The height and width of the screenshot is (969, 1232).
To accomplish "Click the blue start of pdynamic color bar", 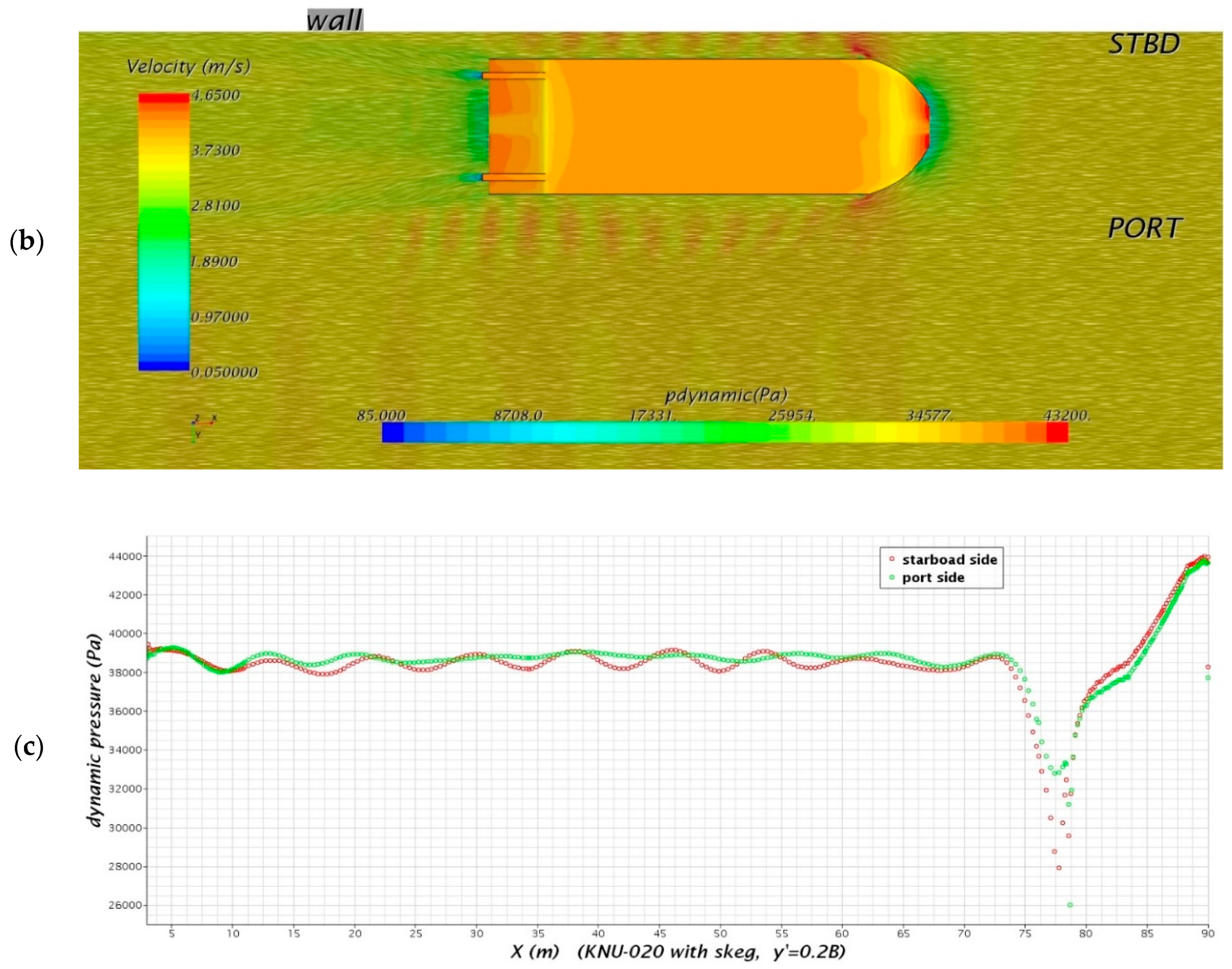I will click(393, 432).
